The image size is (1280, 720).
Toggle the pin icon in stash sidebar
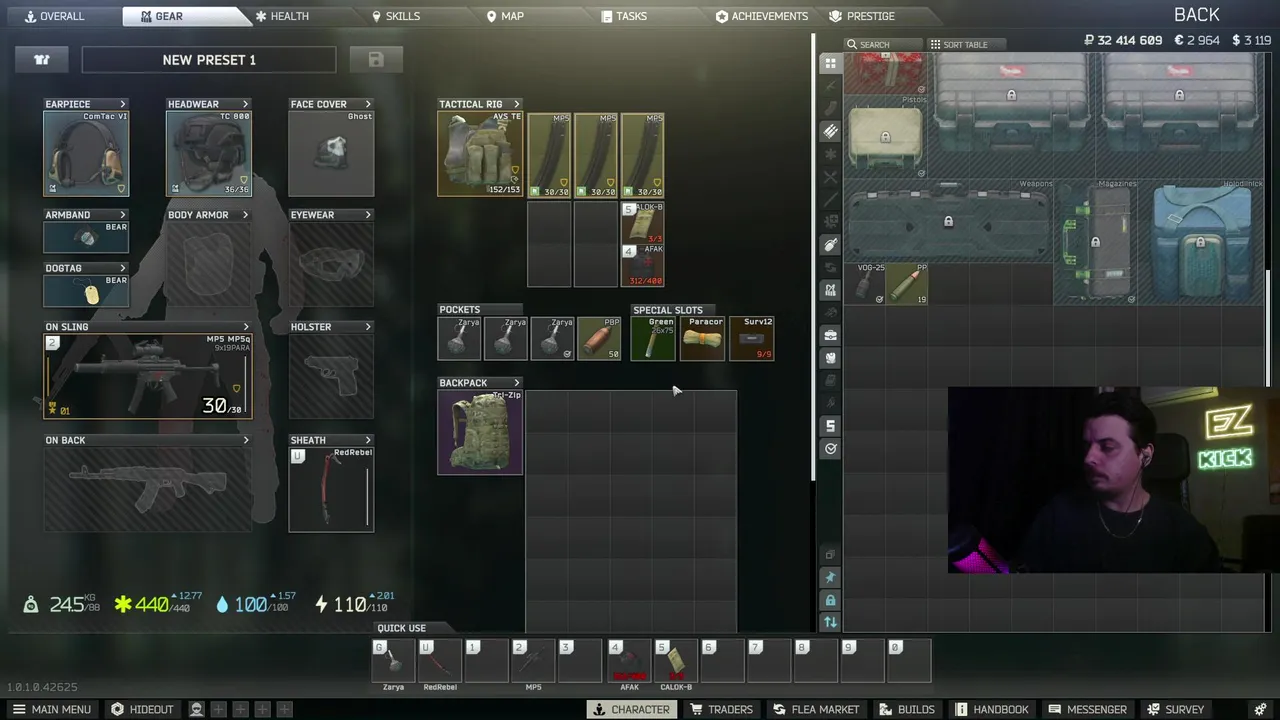(830, 577)
